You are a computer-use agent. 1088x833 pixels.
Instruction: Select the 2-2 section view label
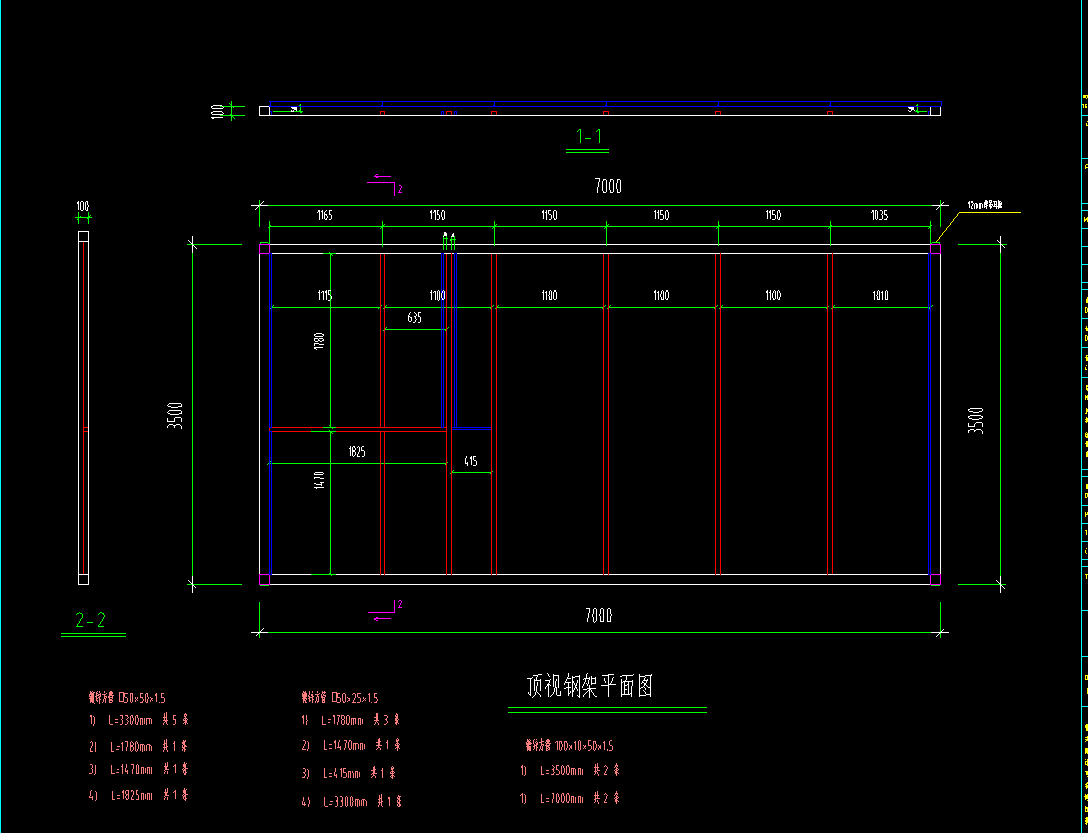(x=92, y=620)
